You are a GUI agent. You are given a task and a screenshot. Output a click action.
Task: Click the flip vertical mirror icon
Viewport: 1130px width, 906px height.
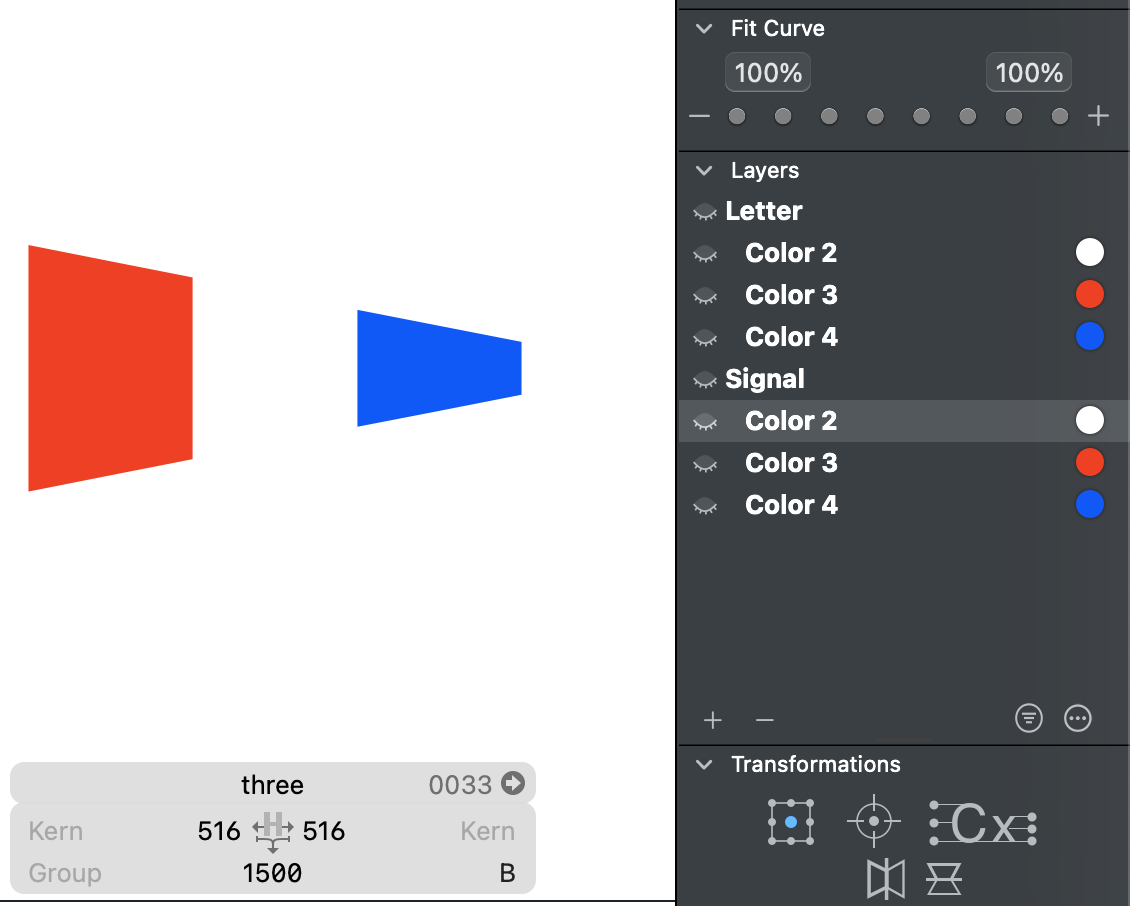(x=942, y=879)
